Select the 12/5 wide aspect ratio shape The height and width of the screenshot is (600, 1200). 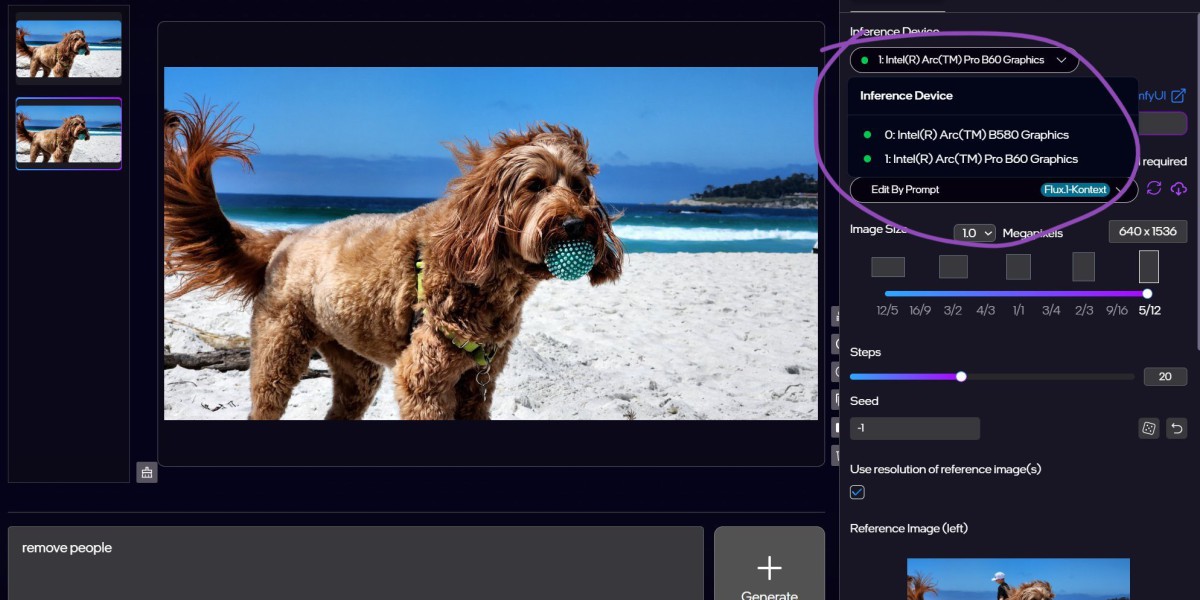888,267
